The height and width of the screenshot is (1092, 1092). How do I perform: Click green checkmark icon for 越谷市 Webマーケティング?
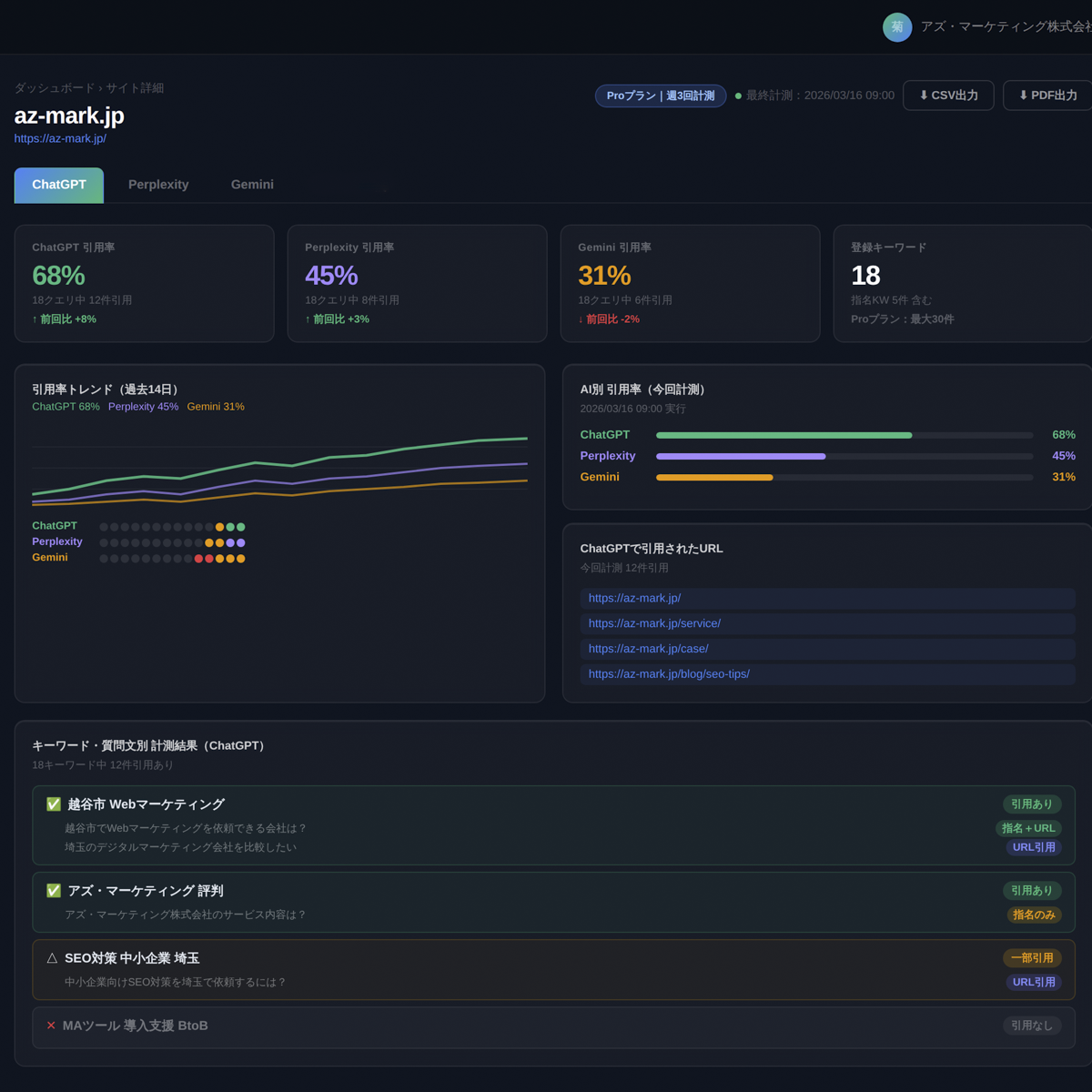(54, 804)
